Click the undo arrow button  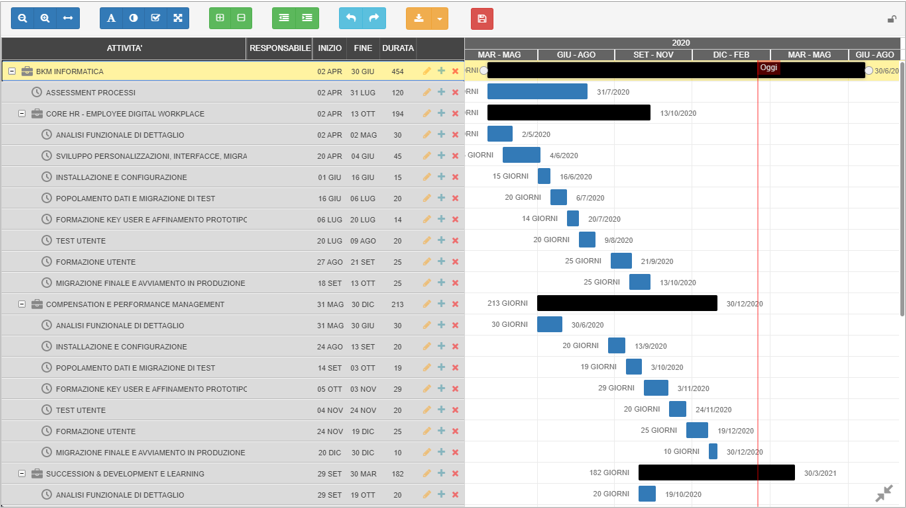point(351,18)
